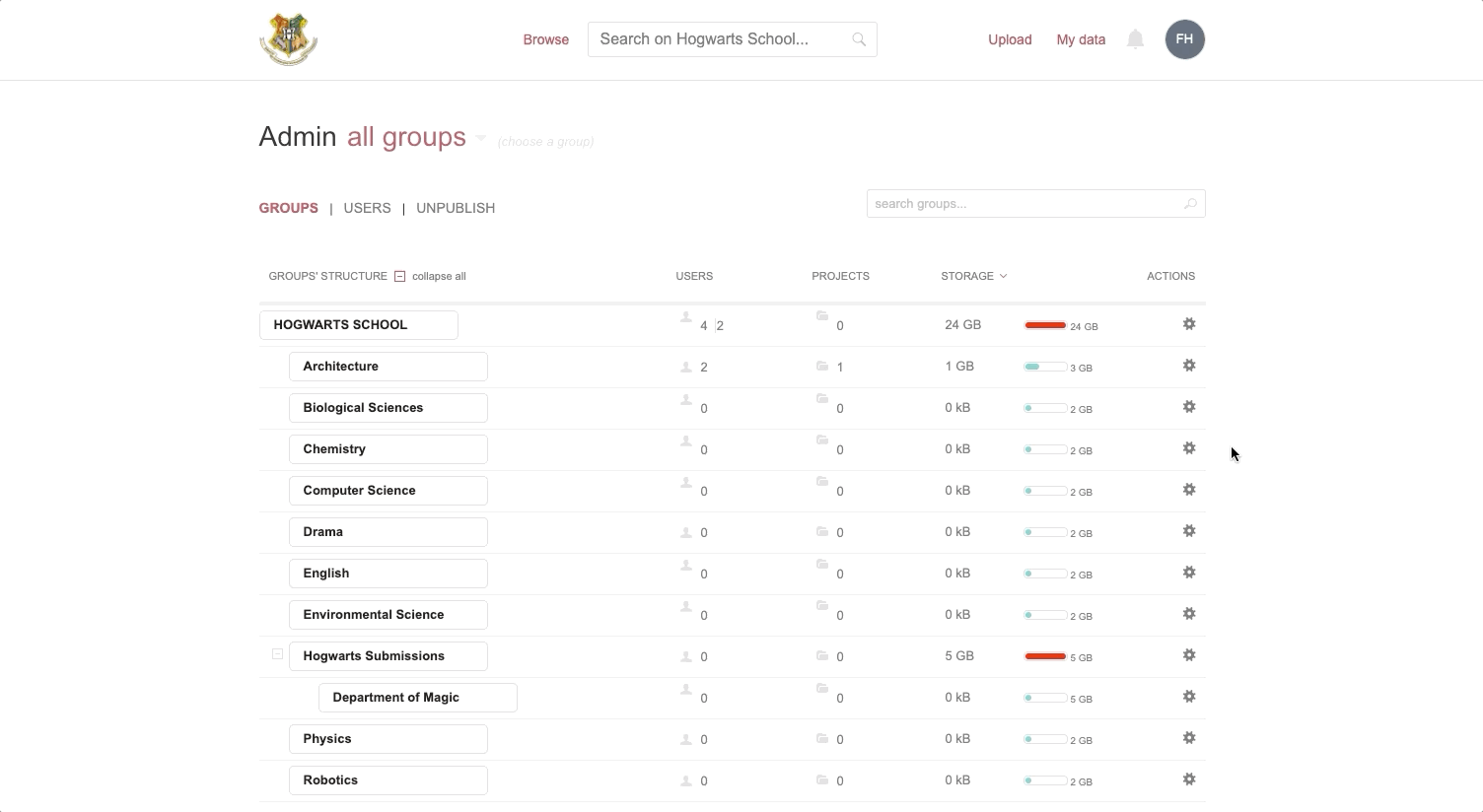This screenshot has width=1483, height=812.
Task: Open settings gear for Hogwarts Submissions row
Action: 1189,655
